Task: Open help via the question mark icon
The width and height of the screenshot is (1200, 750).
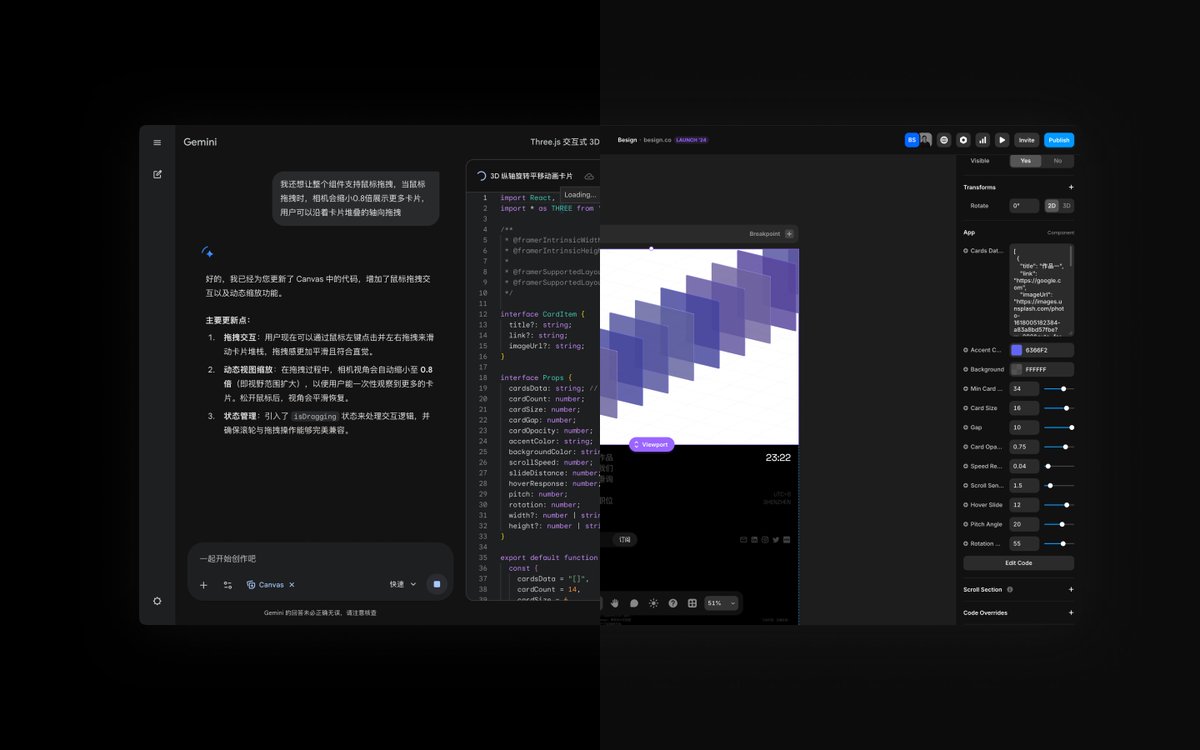Action: 673,603
